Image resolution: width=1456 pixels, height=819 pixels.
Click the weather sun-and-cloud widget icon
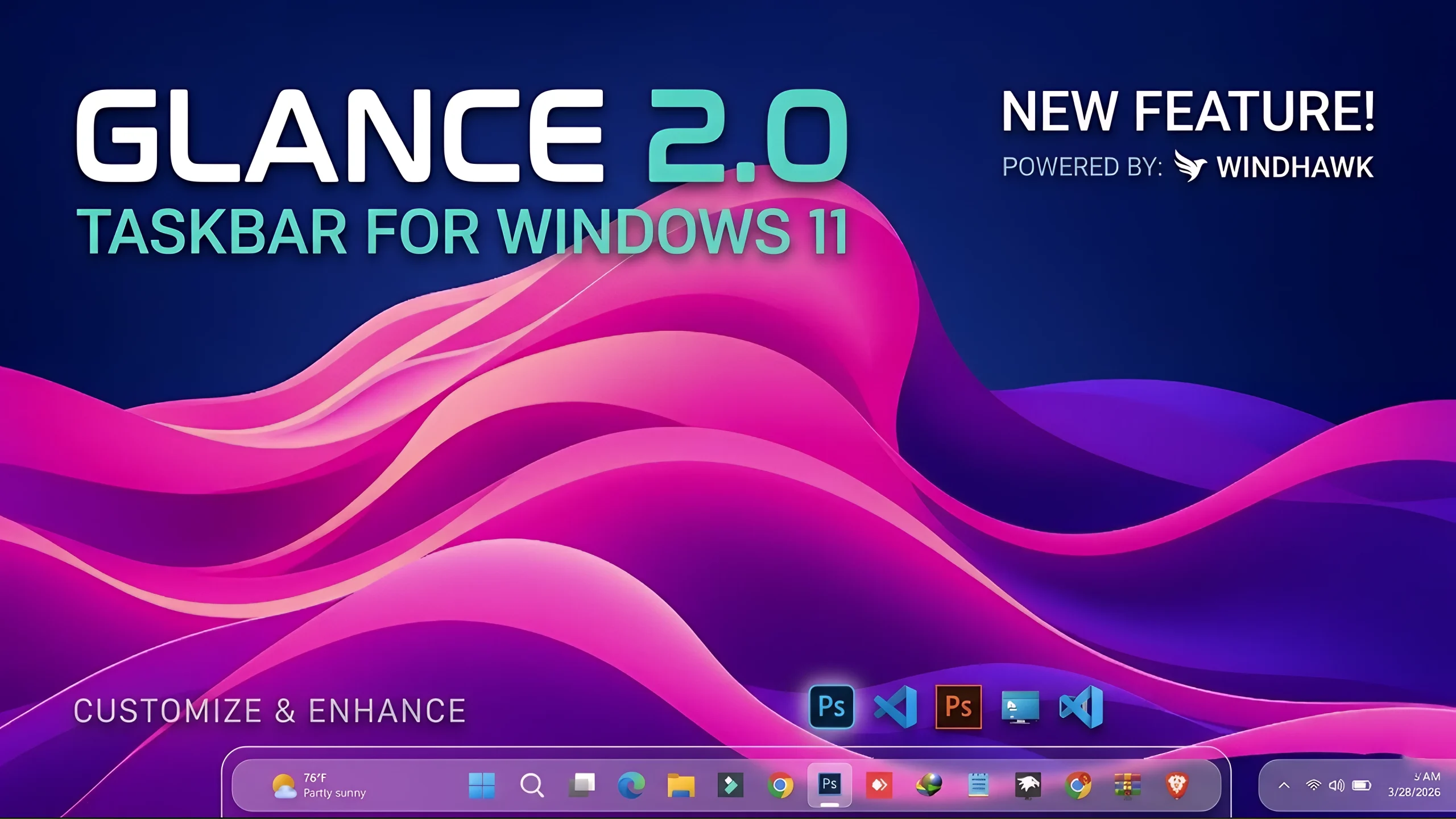[284, 786]
